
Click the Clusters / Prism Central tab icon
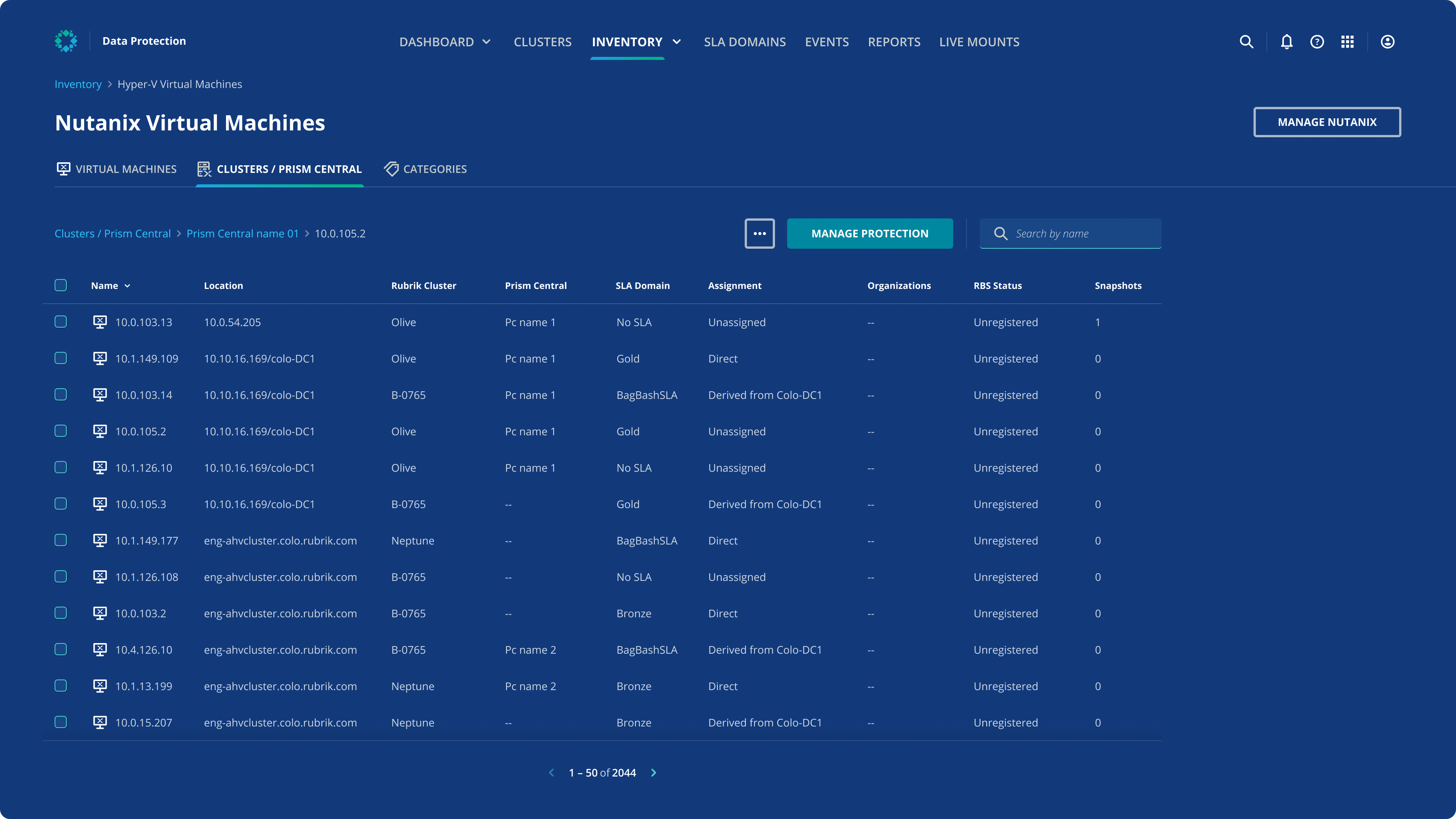[x=204, y=169]
